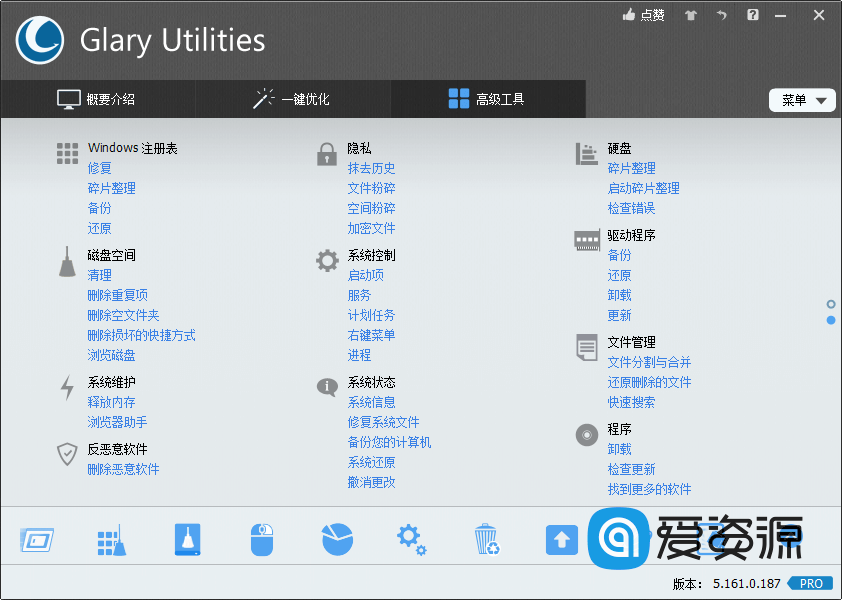
Task: Open the gears settings icon in bottom toolbar
Action: pos(411,540)
